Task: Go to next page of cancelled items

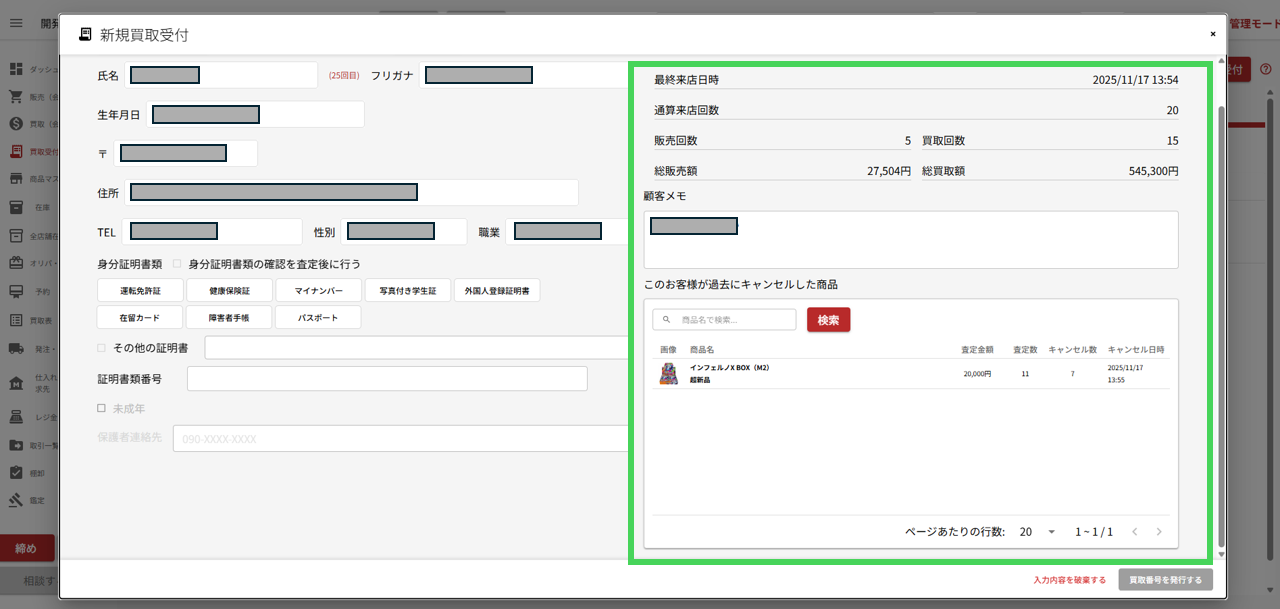Action: [1159, 532]
